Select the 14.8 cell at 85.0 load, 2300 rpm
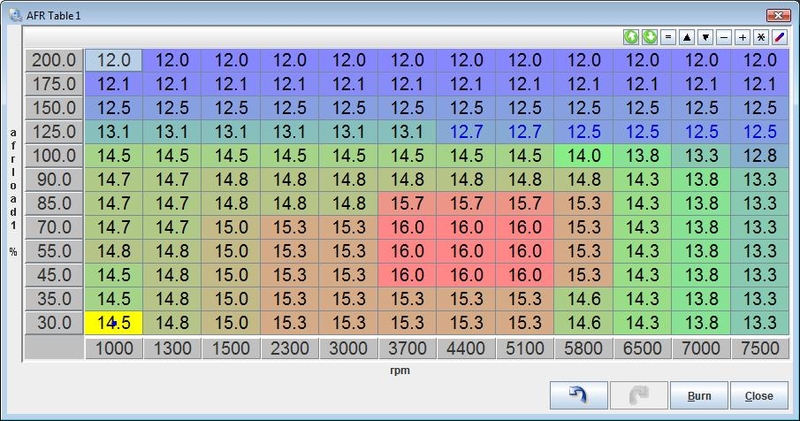The image size is (800, 421). point(290,203)
